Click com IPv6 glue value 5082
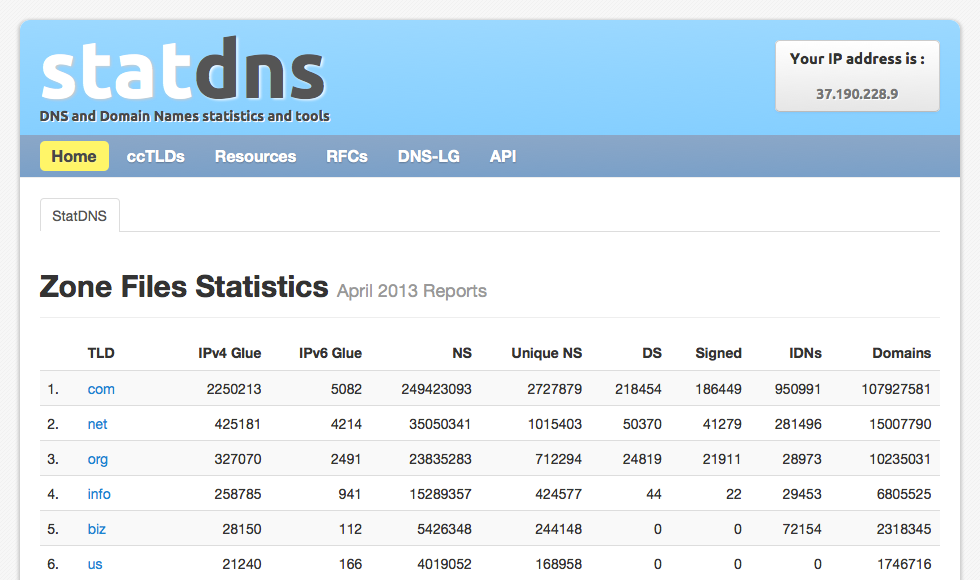This screenshot has width=980, height=580. pos(346,389)
